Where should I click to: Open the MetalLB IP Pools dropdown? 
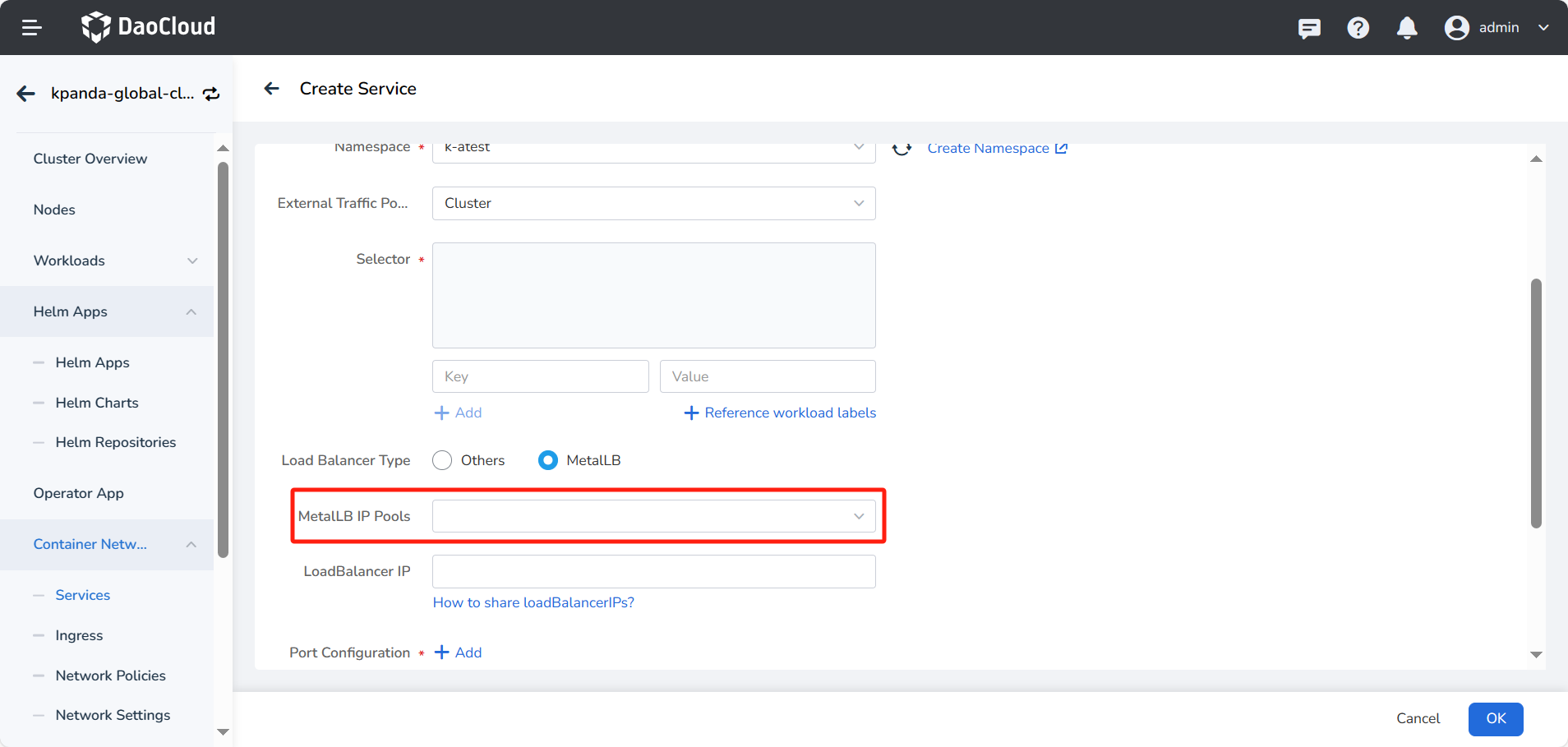(653, 516)
